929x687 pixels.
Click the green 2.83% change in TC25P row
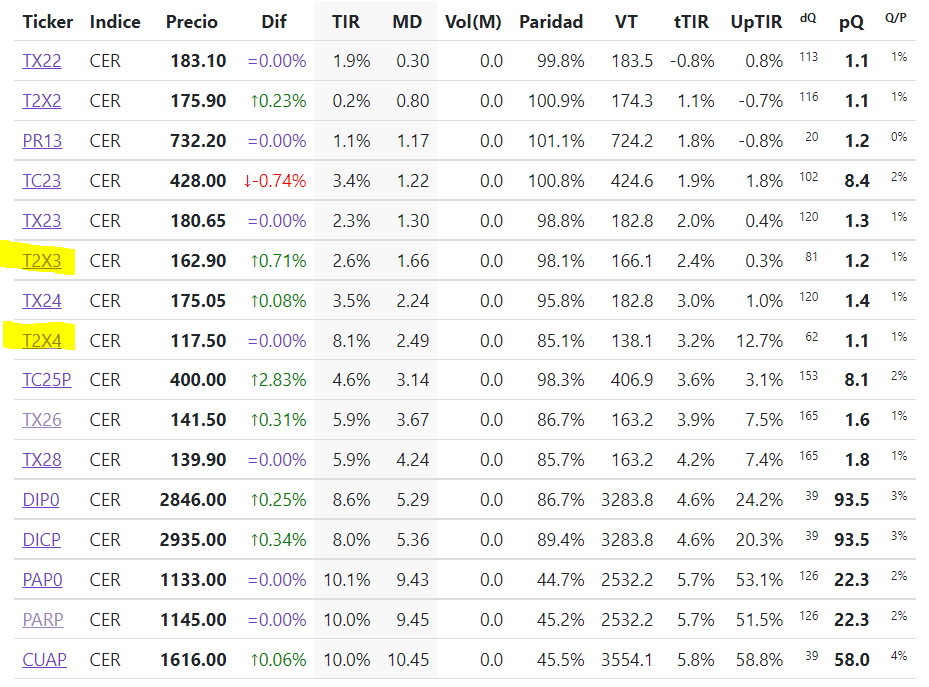[x=278, y=380]
